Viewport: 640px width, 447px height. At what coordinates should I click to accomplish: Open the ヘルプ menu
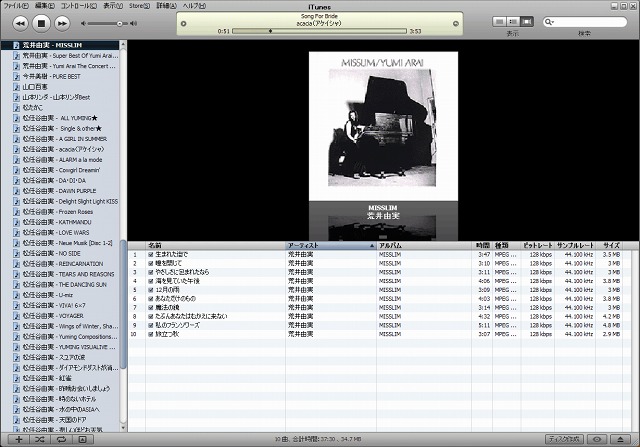tap(194, 6)
